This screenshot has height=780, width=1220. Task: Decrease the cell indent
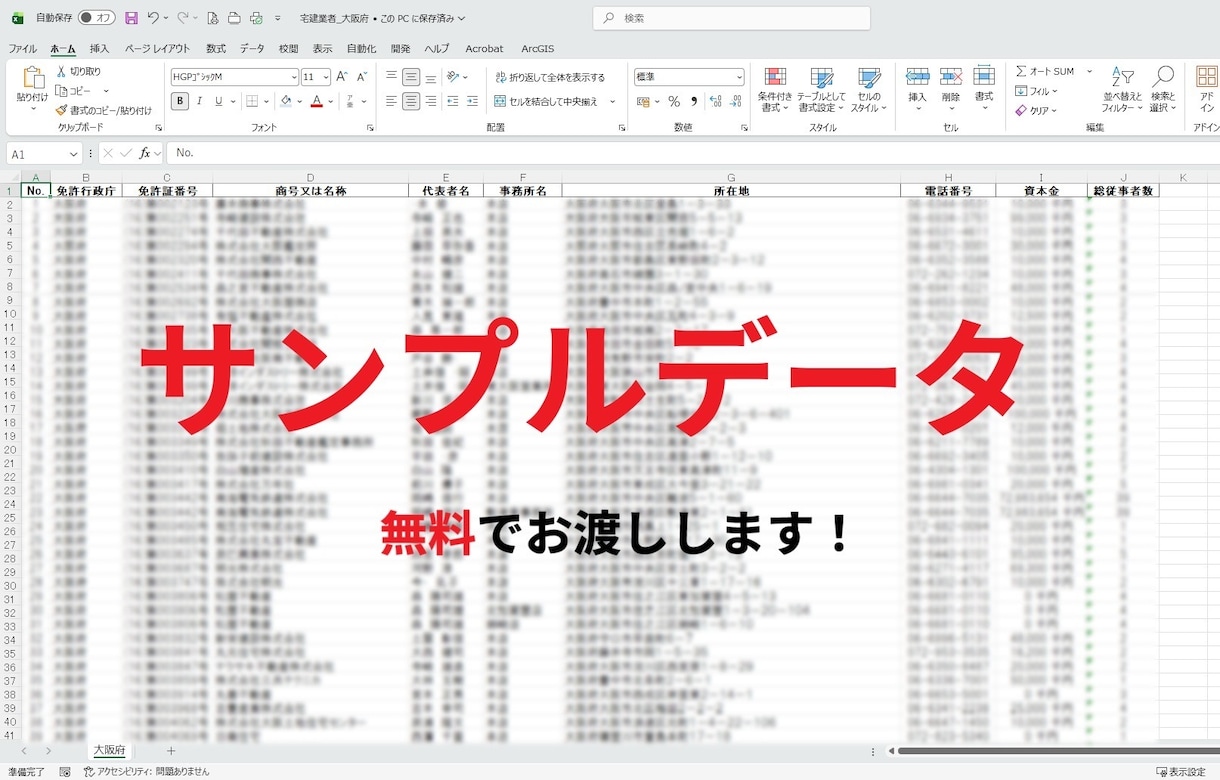click(453, 101)
